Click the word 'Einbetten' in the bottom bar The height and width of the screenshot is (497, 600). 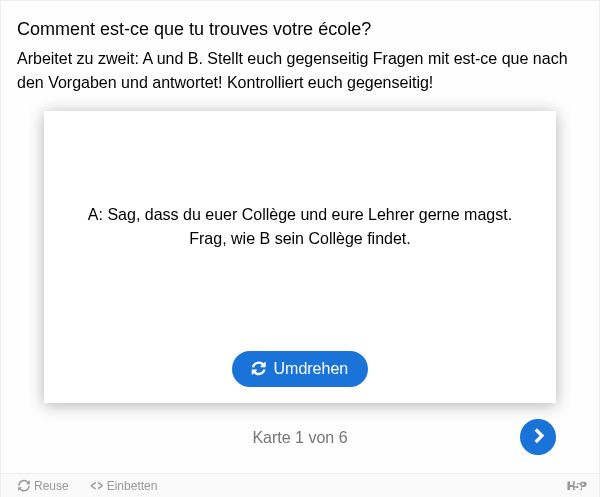click(x=132, y=486)
